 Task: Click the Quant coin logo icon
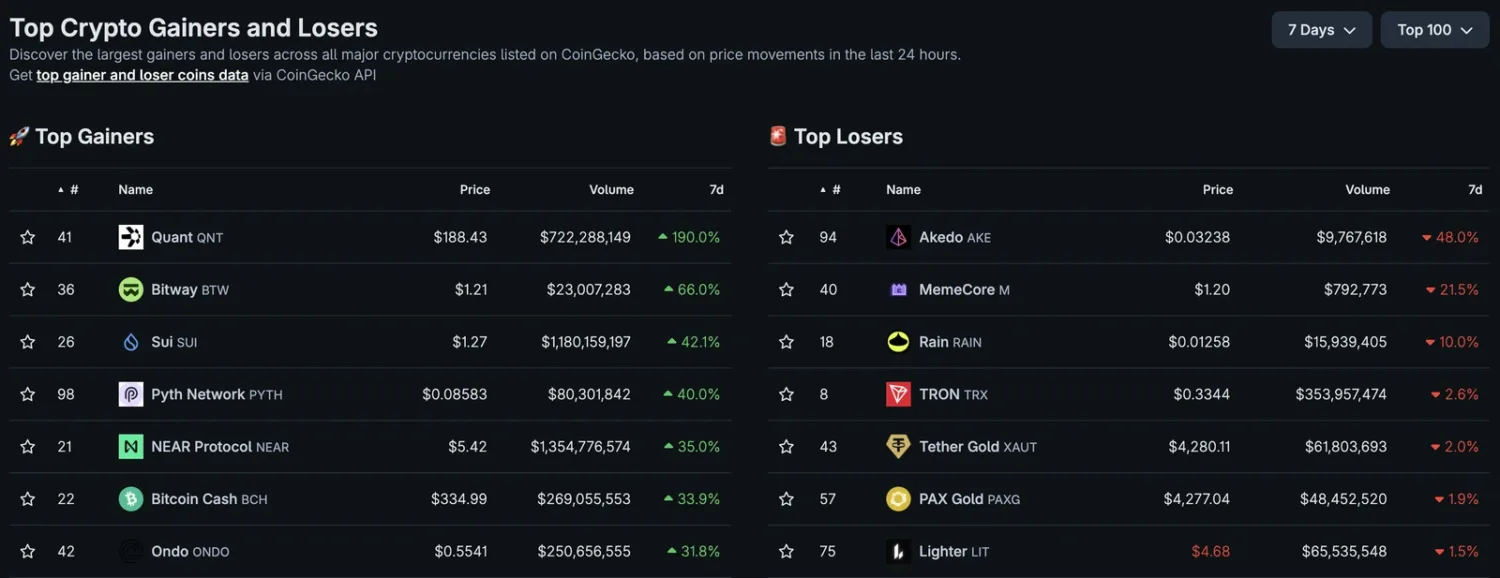coord(131,237)
